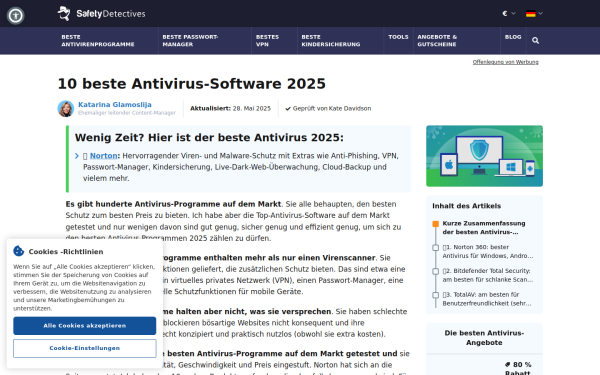Expand the currency dropdown arrow

coord(514,13)
